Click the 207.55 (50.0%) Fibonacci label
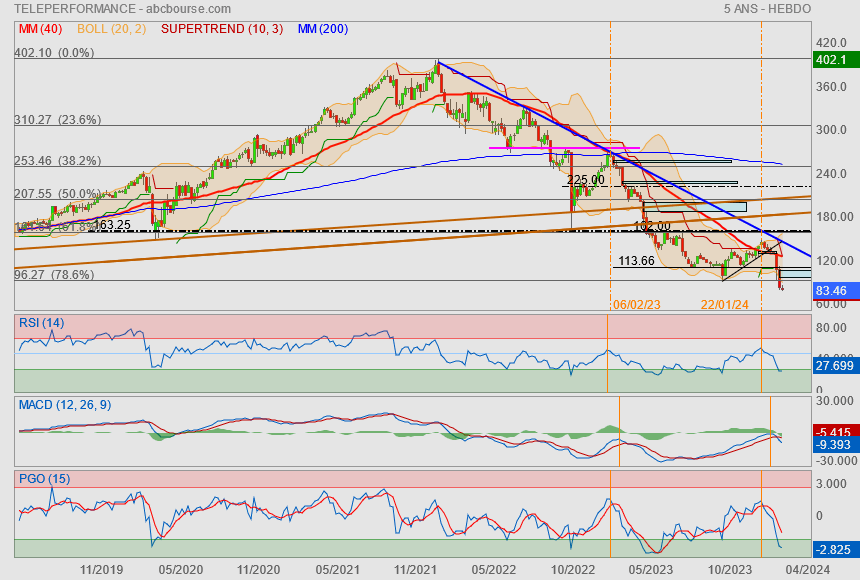 tap(58, 194)
